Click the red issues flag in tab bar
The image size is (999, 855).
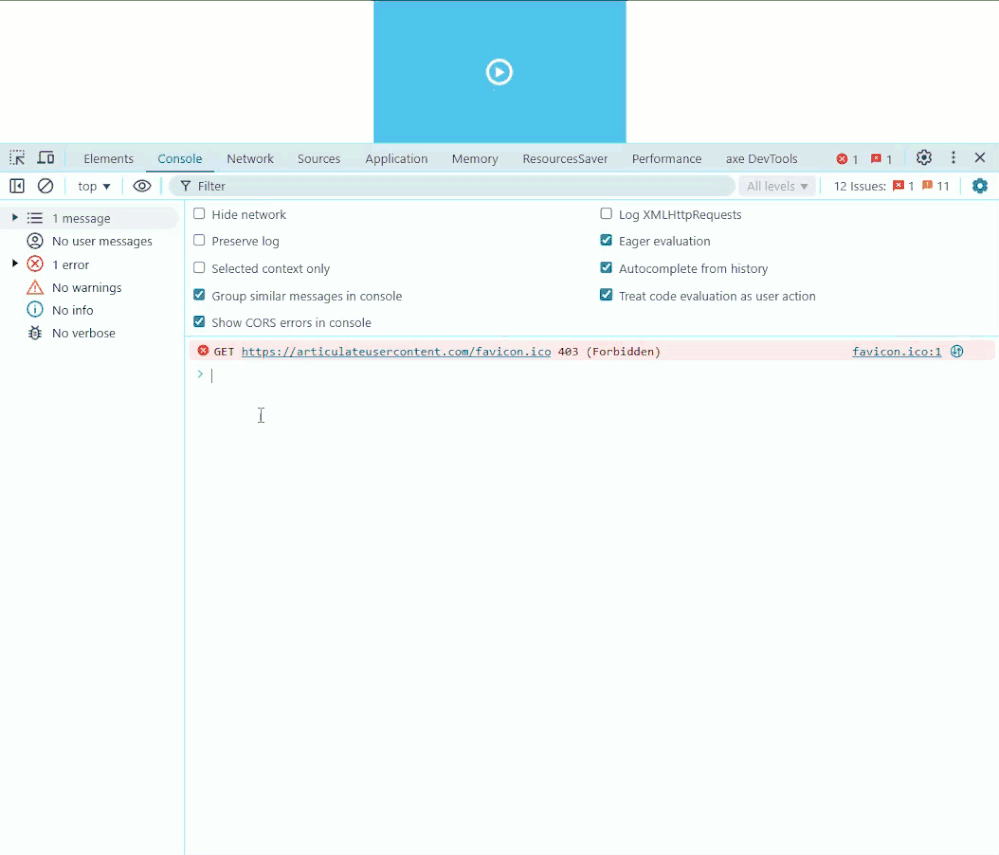point(882,159)
